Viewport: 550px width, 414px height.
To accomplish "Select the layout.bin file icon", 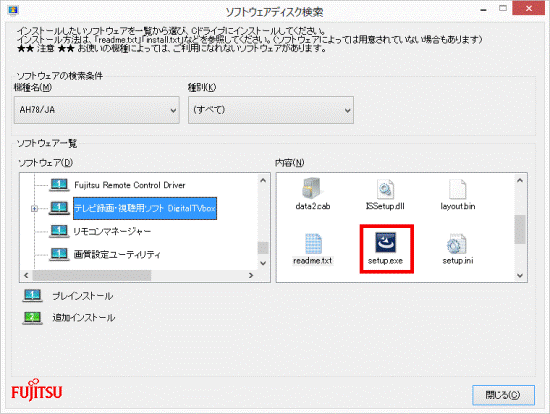I will [x=457, y=189].
